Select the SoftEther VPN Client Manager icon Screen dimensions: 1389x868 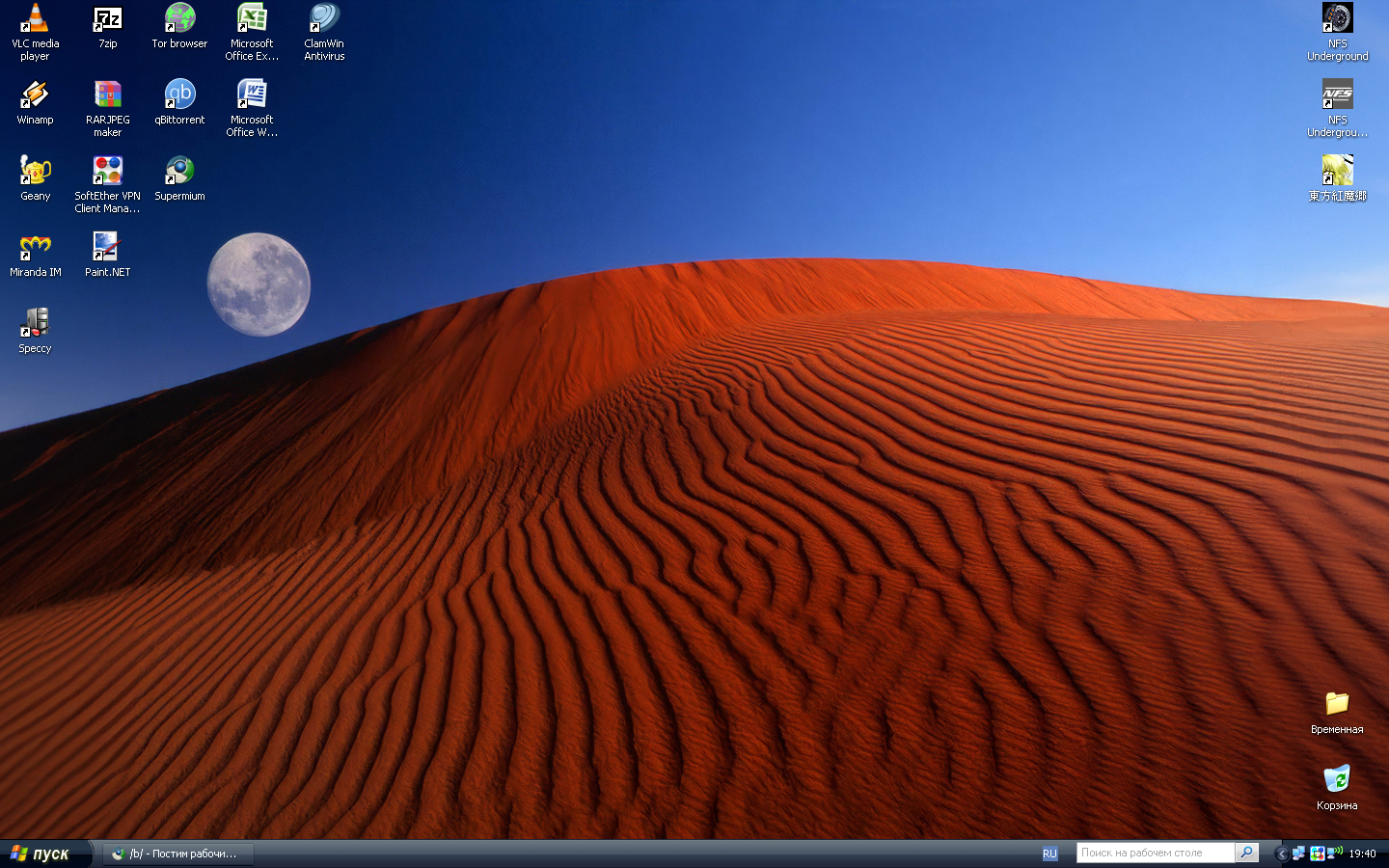[107, 184]
